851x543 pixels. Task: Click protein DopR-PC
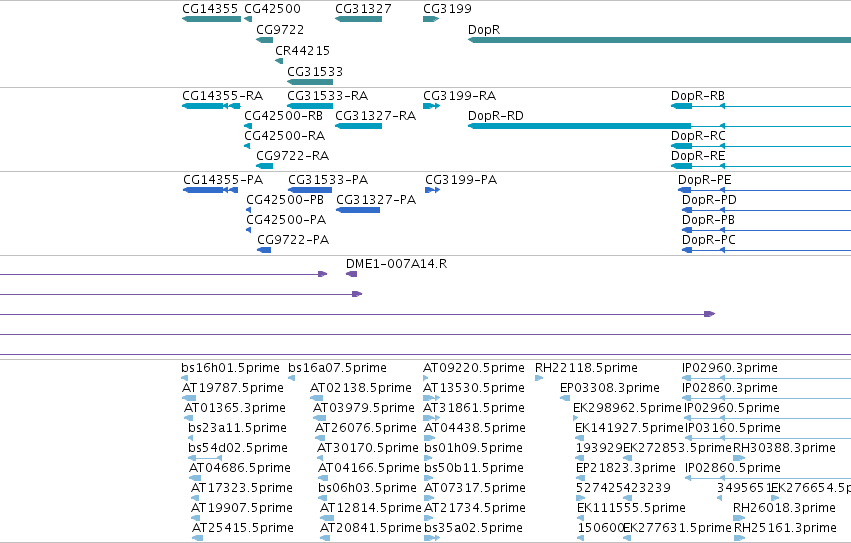pos(766,250)
